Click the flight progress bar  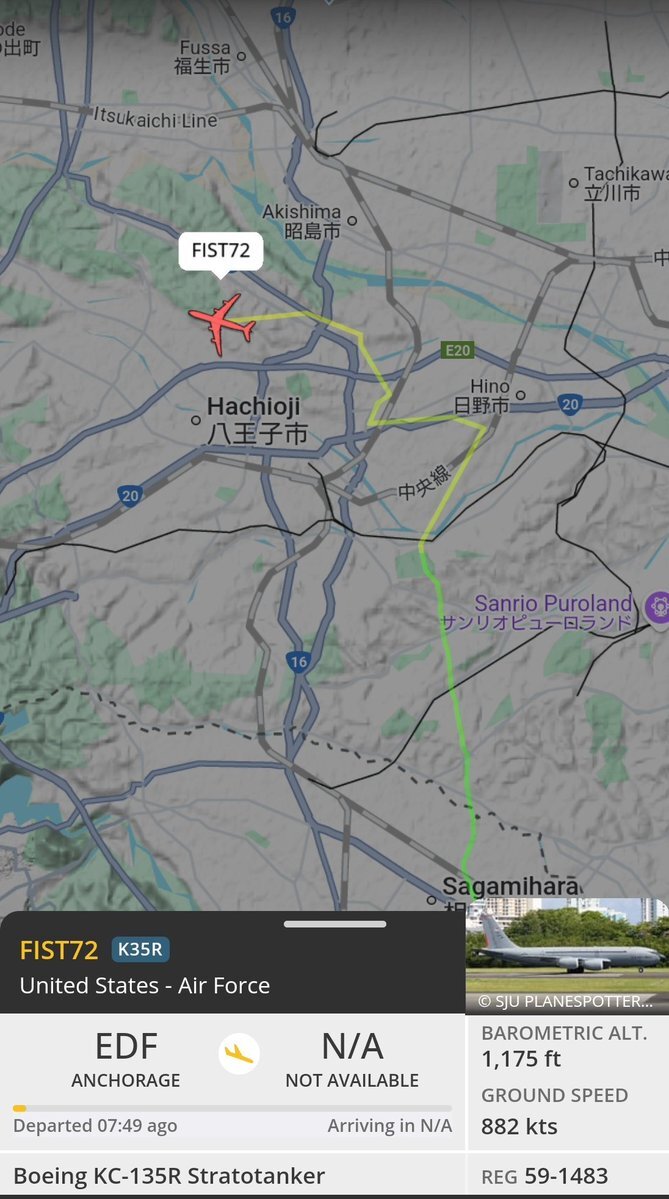(x=232, y=1108)
